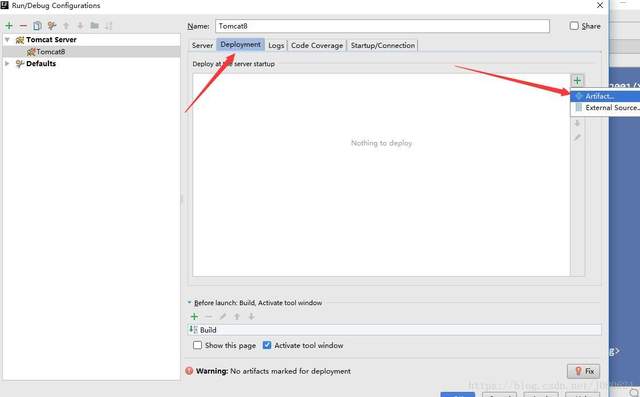Screen dimensions: 640x397
Task: Focus the Name input field
Action: pyautogui.click(x=382, y=26)
